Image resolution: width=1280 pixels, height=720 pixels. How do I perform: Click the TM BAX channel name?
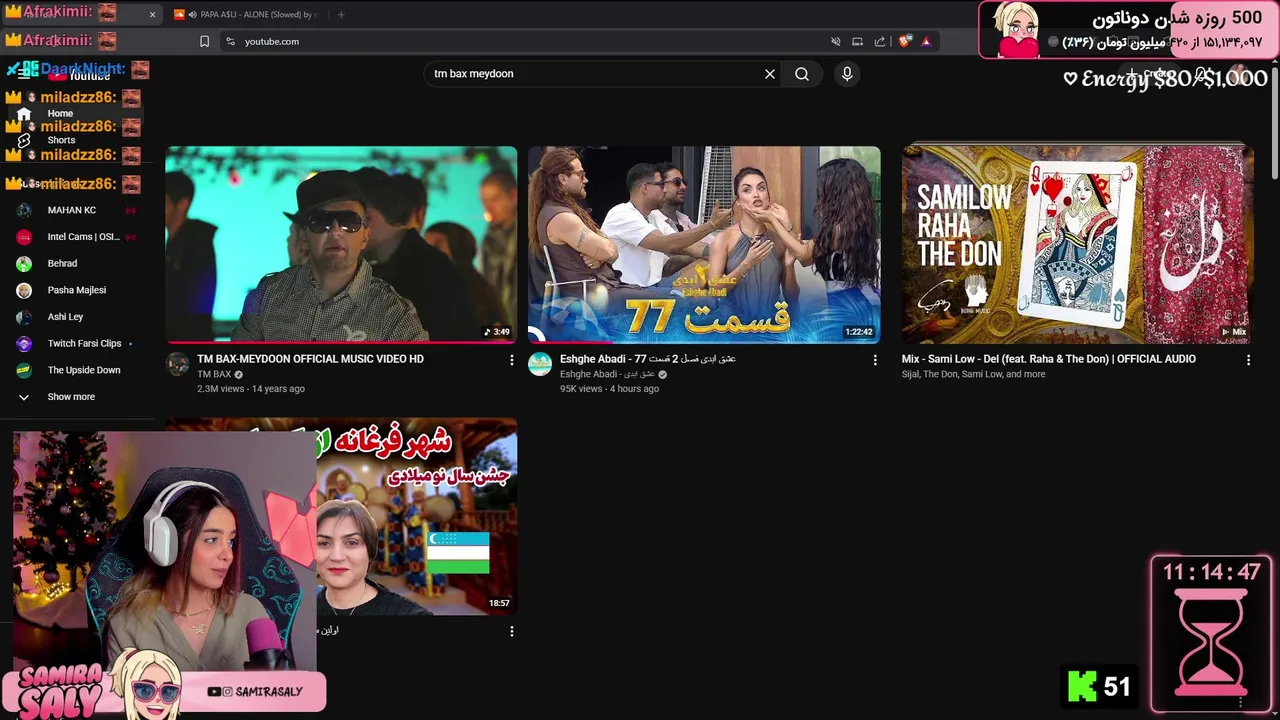(214, 375)
